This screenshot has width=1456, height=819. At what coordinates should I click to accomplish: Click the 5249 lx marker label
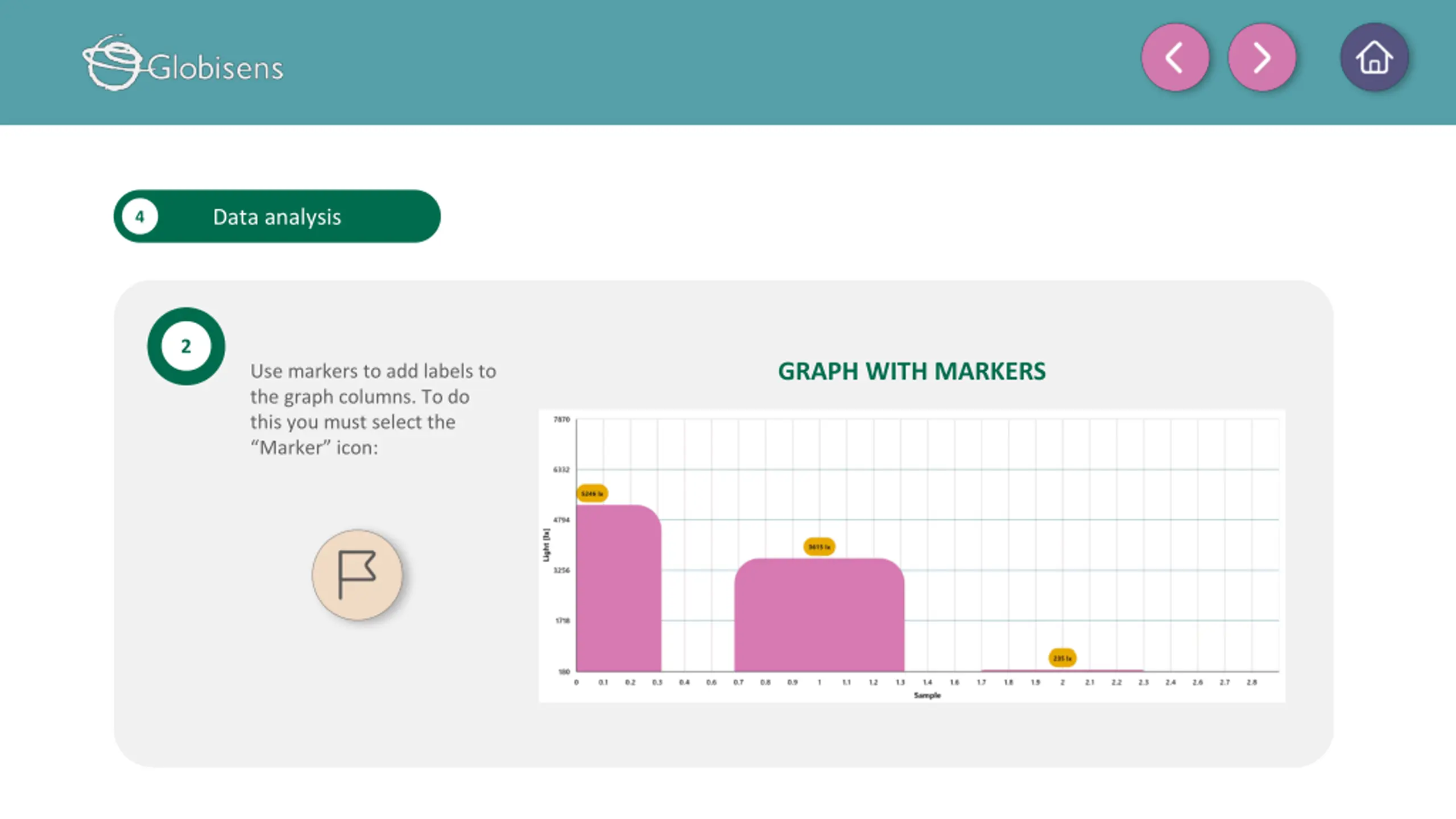592,494
